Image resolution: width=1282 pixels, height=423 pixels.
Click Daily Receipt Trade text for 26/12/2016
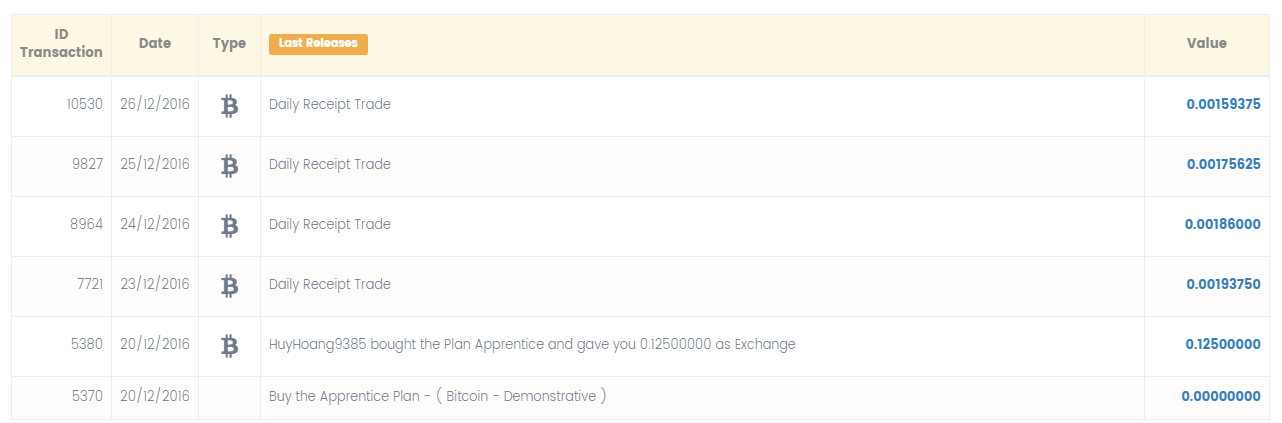point(329,104)
